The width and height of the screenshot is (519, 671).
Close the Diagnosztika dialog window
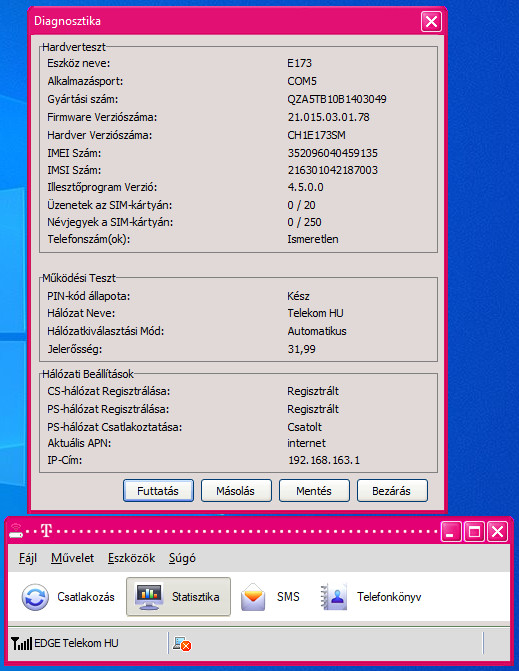tap(431, 21)
